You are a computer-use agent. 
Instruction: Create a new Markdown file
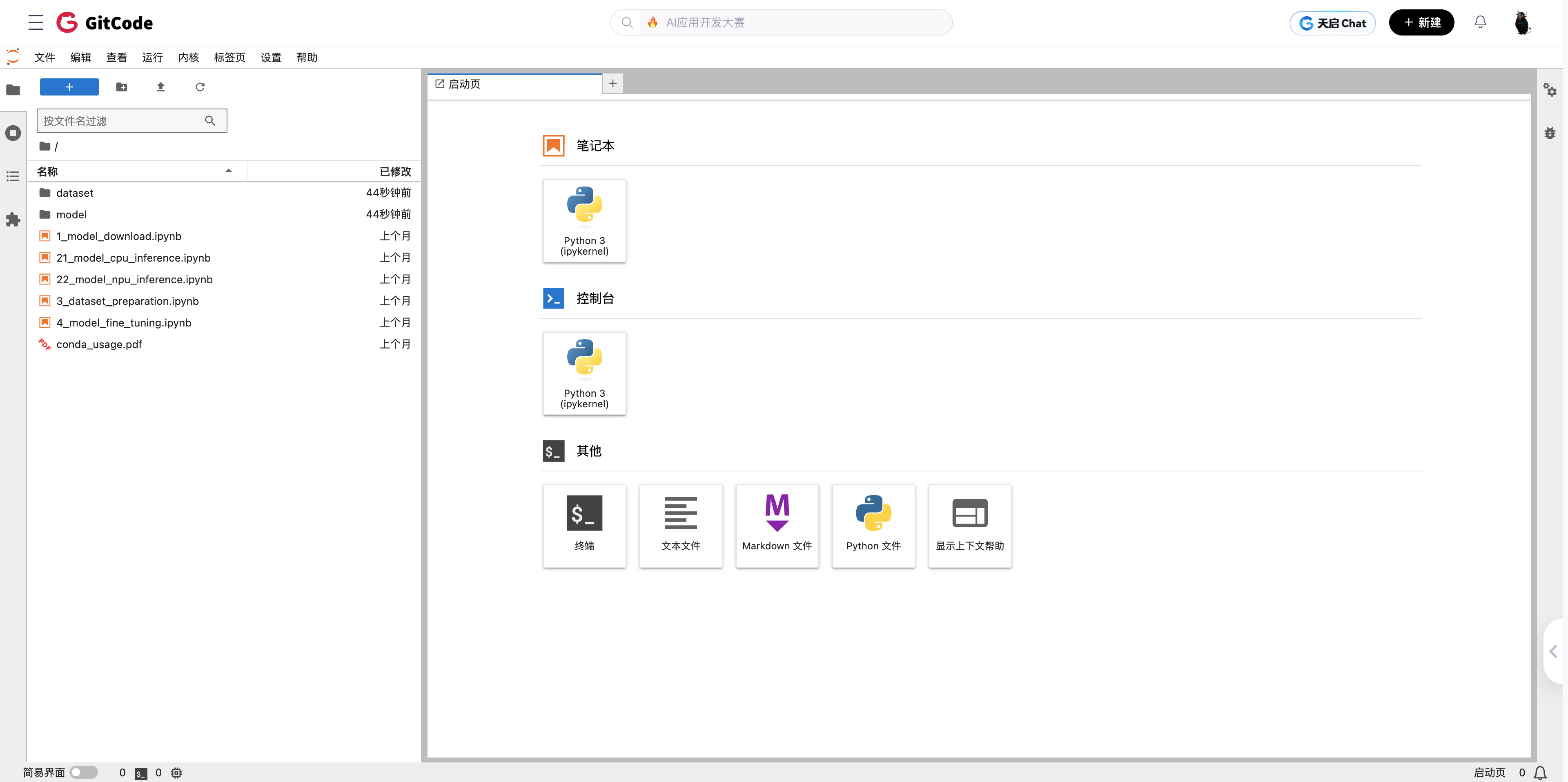coord(777,525)
